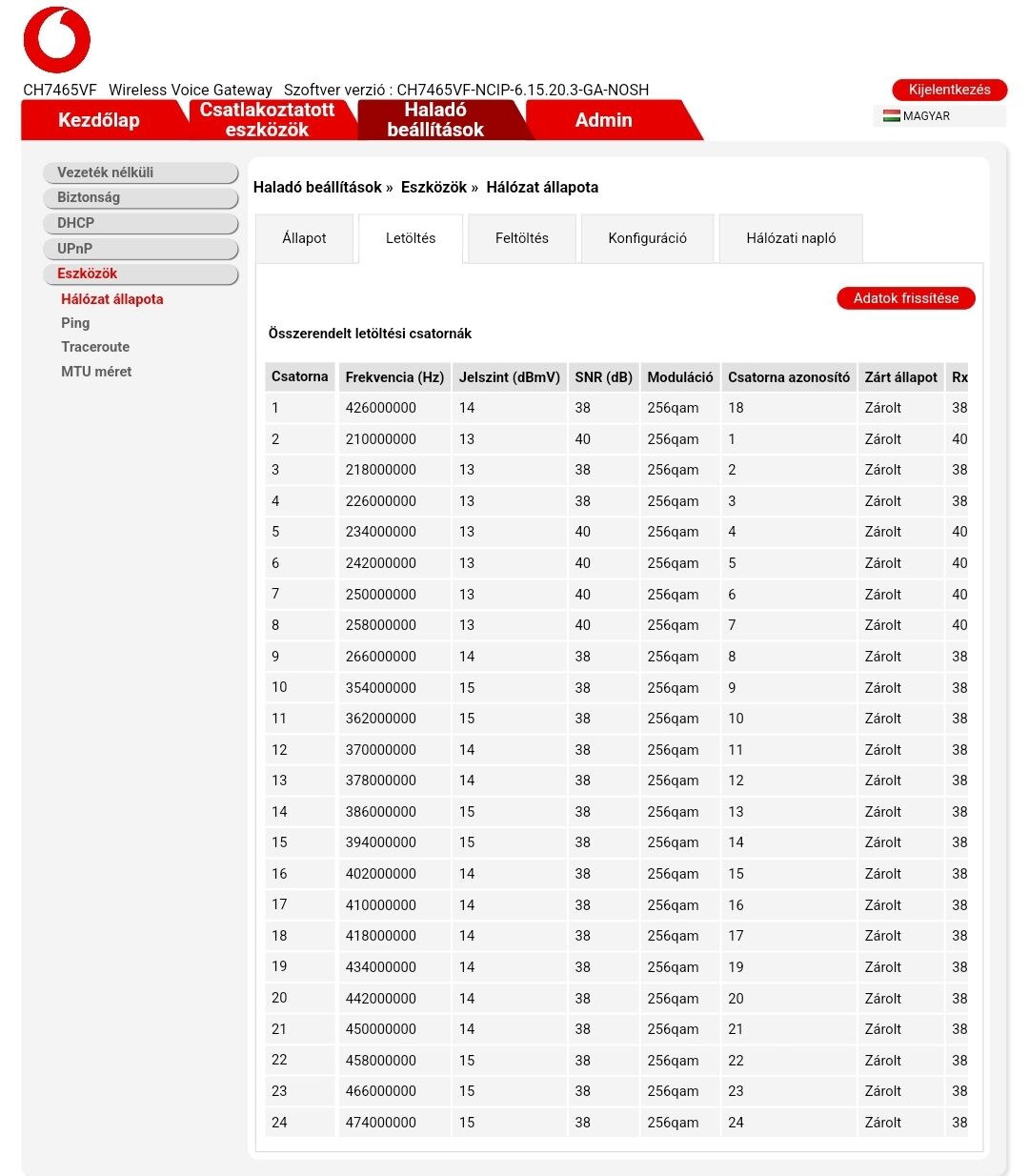Click frequency value 242000000
The height and width of the screenshot is (1176, 1029).
[x=381, y=563]
